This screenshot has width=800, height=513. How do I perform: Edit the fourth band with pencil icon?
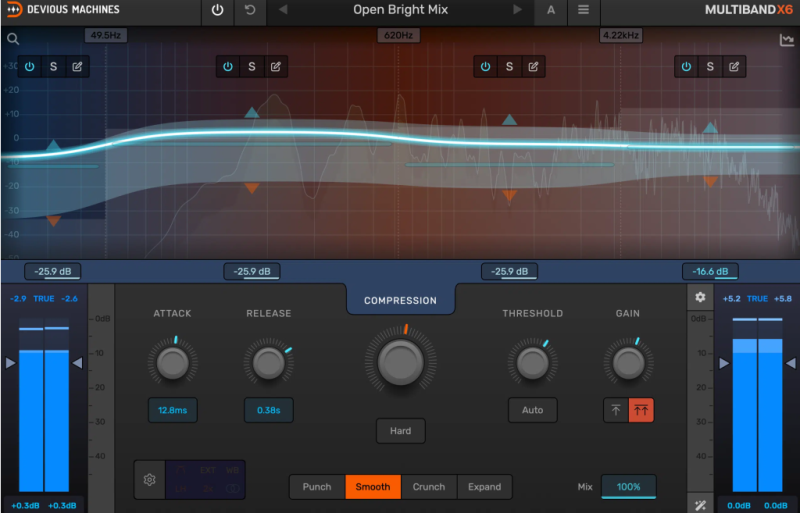(734, 67)
